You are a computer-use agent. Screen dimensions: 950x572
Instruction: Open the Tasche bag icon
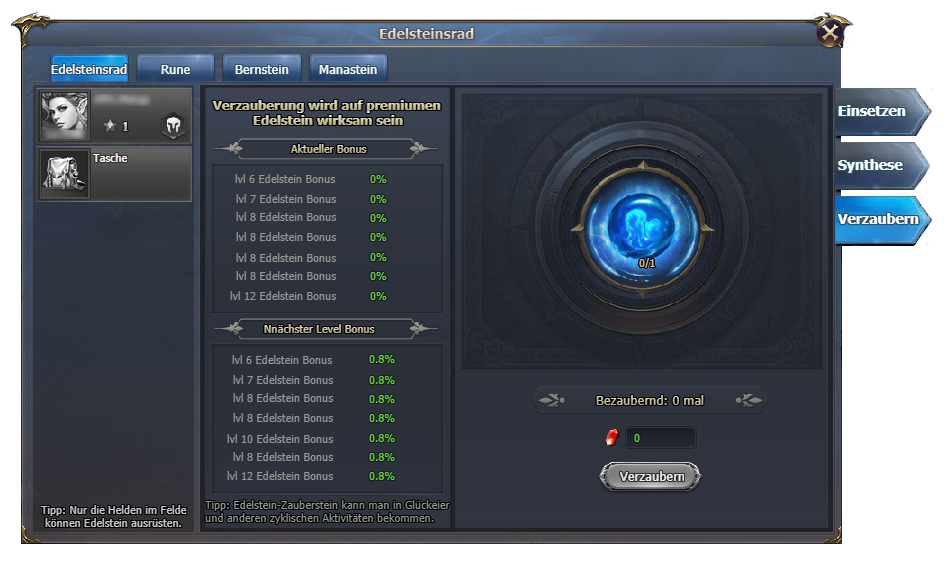(x=65, y=174)
